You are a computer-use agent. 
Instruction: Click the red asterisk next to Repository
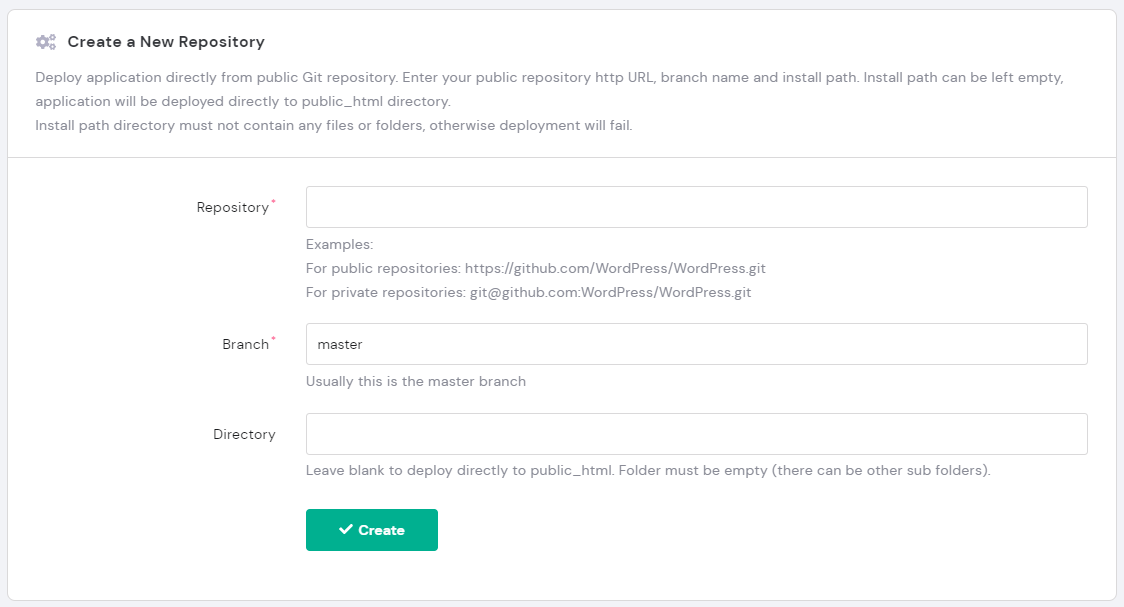pos(274,203)
